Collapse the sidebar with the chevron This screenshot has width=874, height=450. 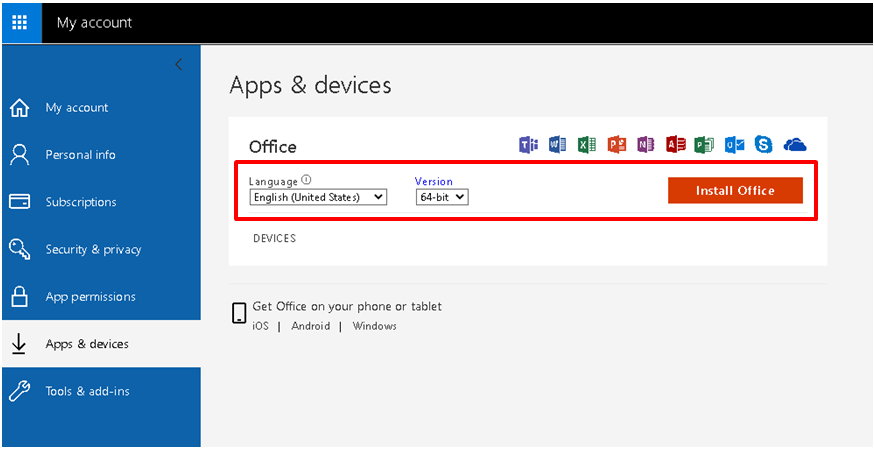(x=178, y=64)
